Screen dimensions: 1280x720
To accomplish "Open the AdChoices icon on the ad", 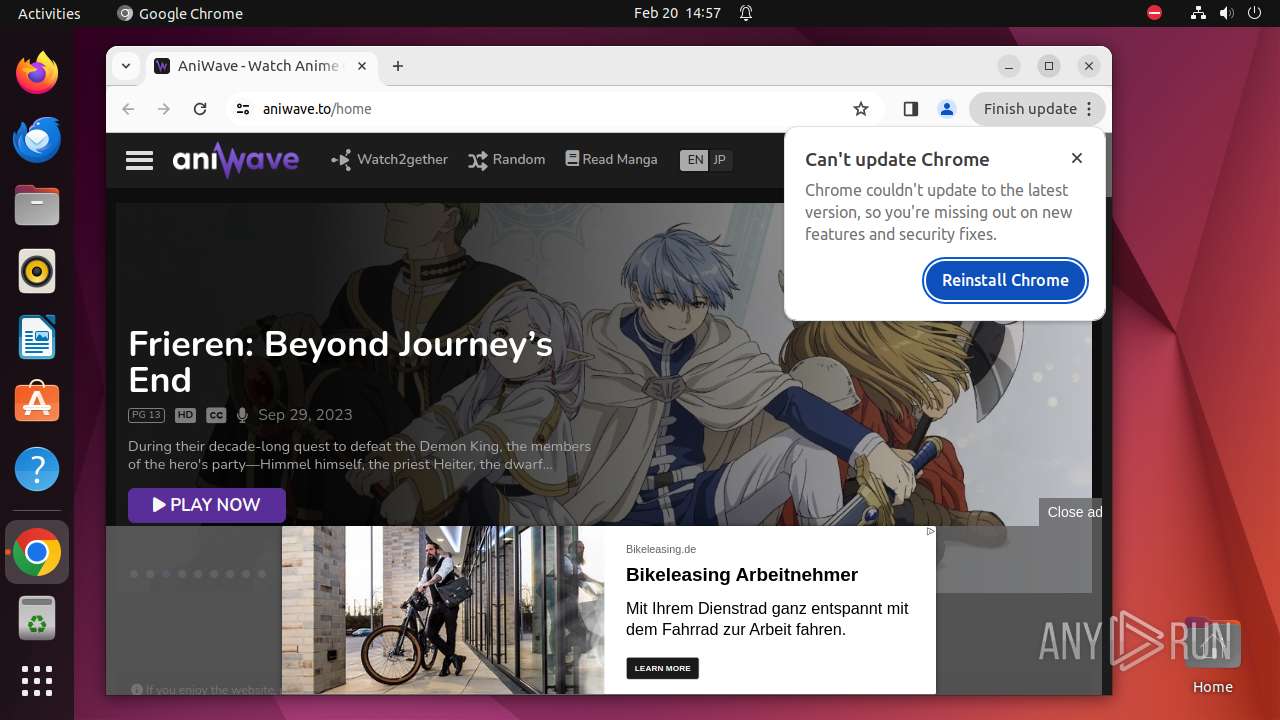I will point(930,532).
